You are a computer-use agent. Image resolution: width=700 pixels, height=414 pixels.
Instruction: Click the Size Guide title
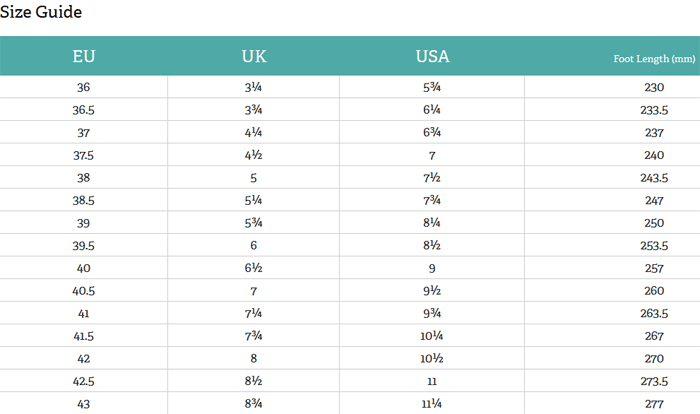click(41, 12)
